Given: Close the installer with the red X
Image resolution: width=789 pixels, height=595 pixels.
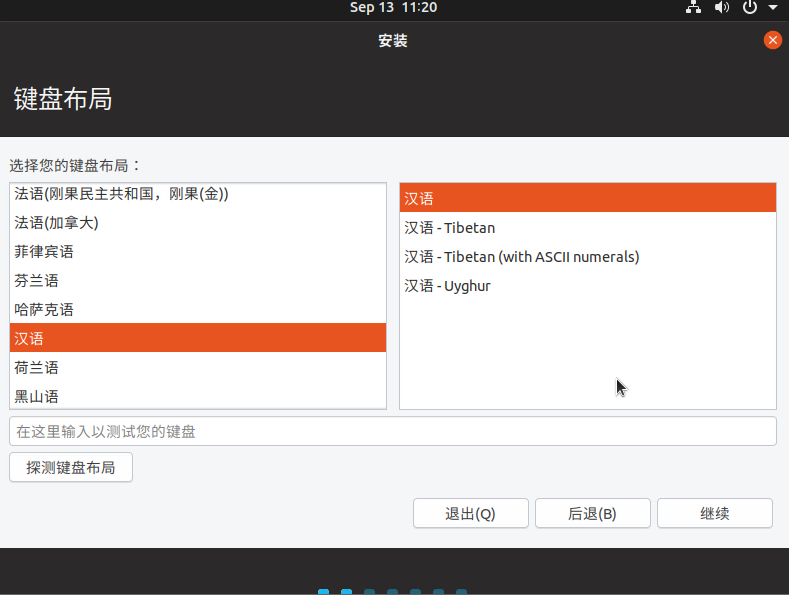Looking at the screenshot, I should click(772, 40).
